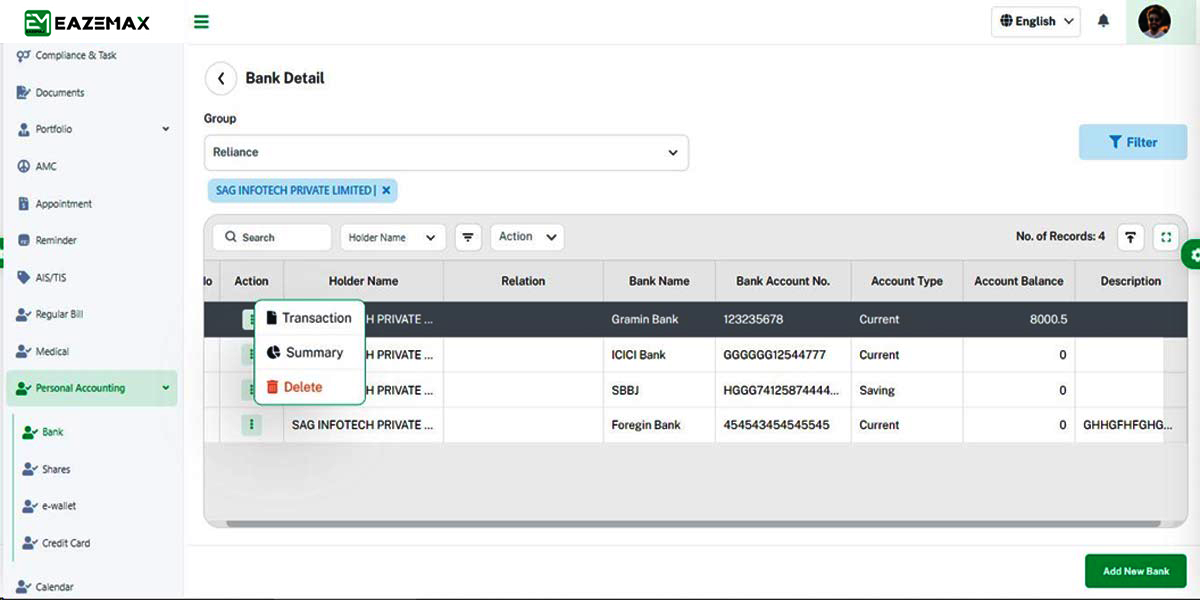Open the user profile avatar
1200x600 pixels.
[x=1154, y=21]
